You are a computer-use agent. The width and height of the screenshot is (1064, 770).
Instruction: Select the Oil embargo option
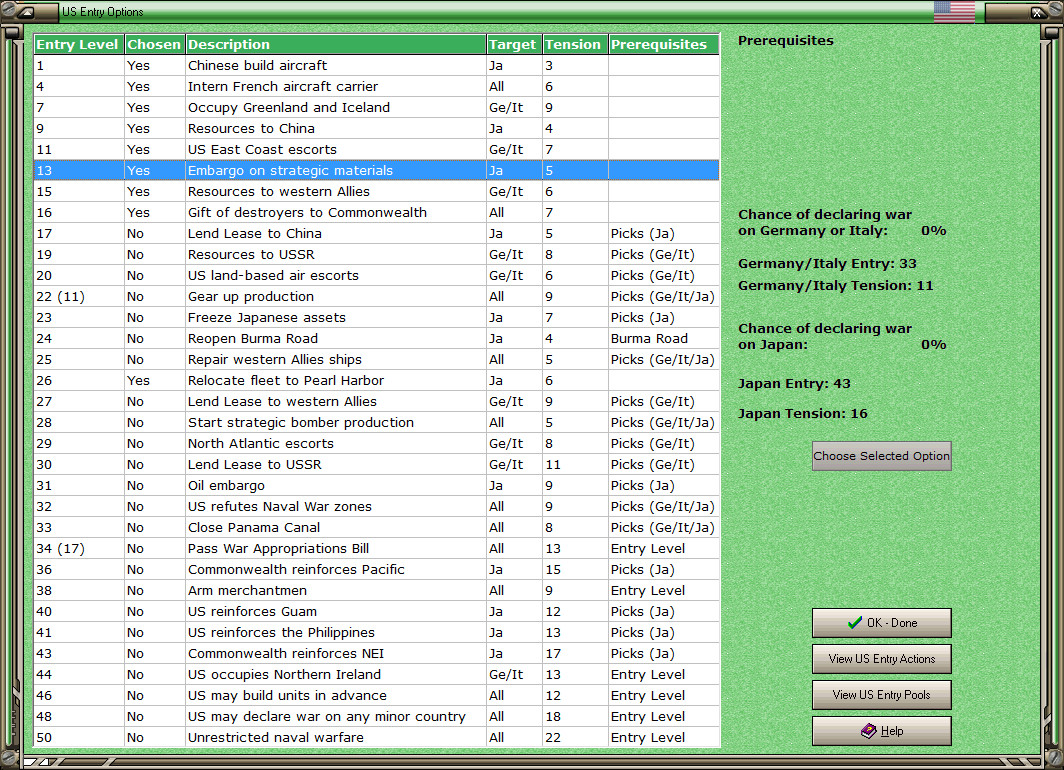pyautogui.click(x=377, y=486)
